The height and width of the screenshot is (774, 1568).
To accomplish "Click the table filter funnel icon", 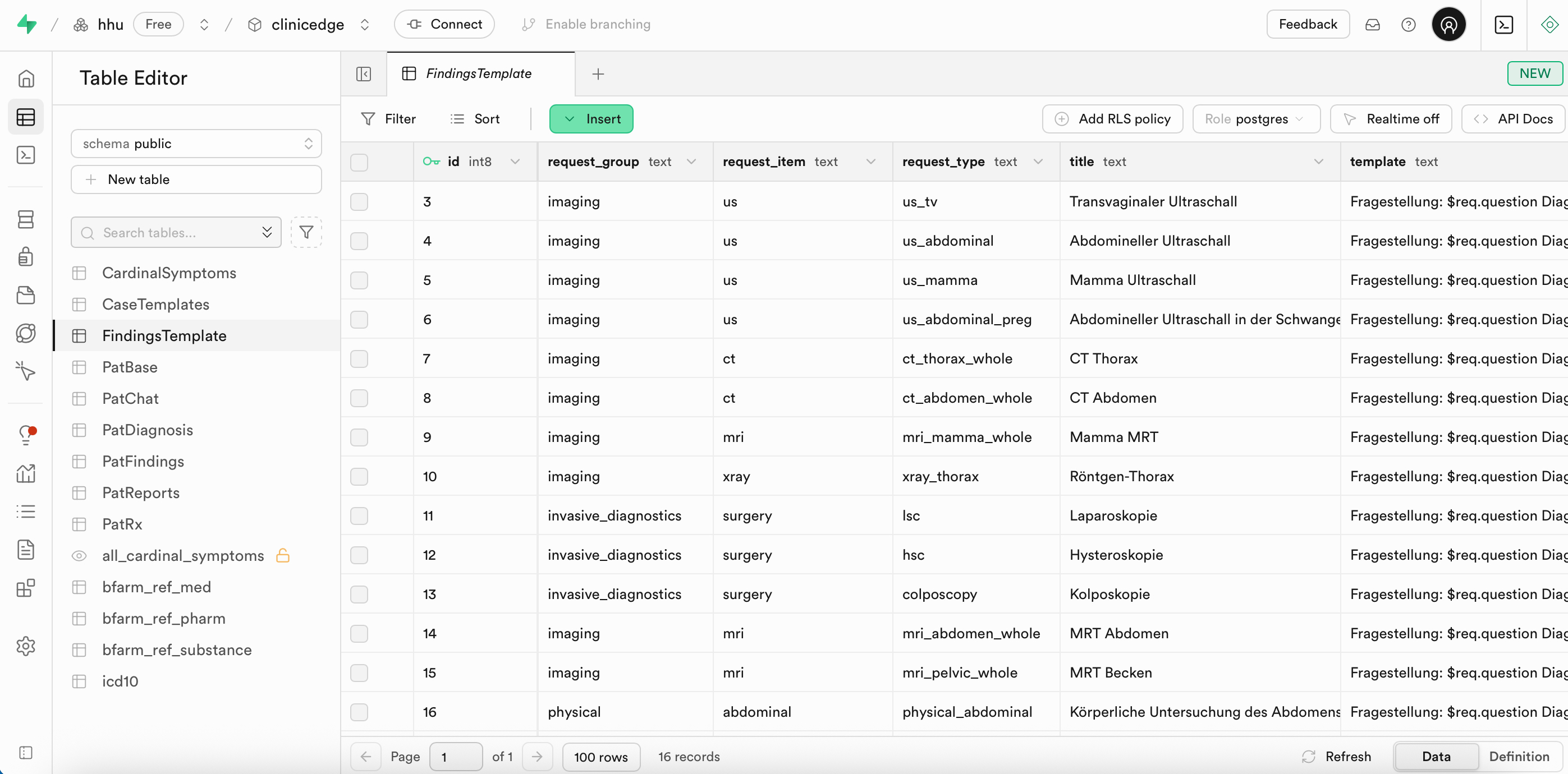I will click(x=306, y=232).
